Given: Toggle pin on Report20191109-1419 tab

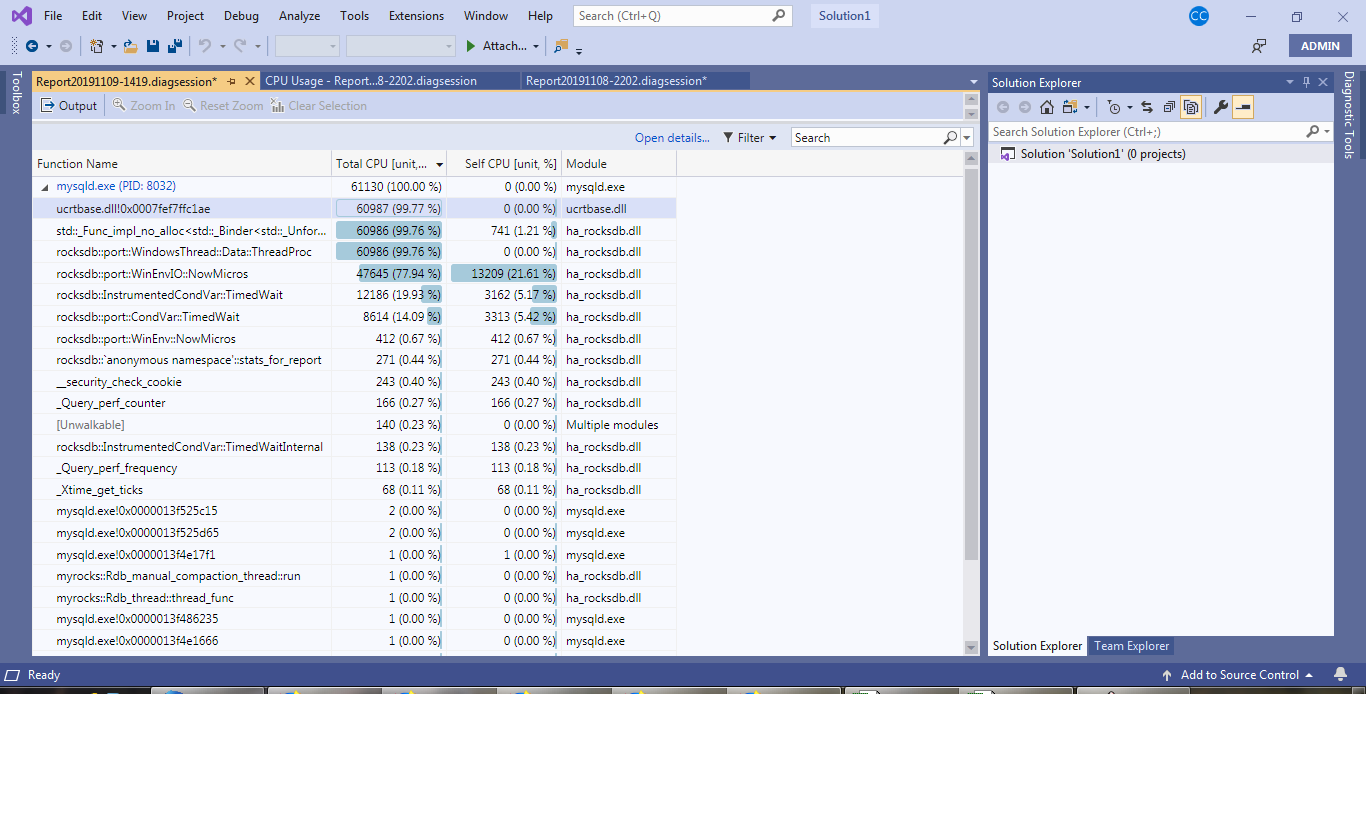Looking at the screenshot, I should tap(231, 81).
